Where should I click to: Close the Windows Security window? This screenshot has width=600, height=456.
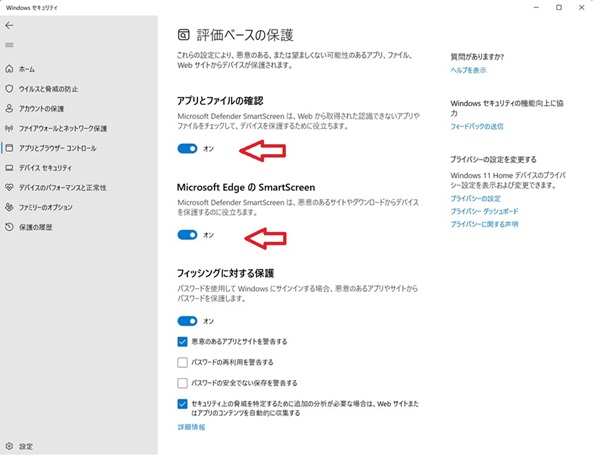pyautogui.click(x=582, y=7)
